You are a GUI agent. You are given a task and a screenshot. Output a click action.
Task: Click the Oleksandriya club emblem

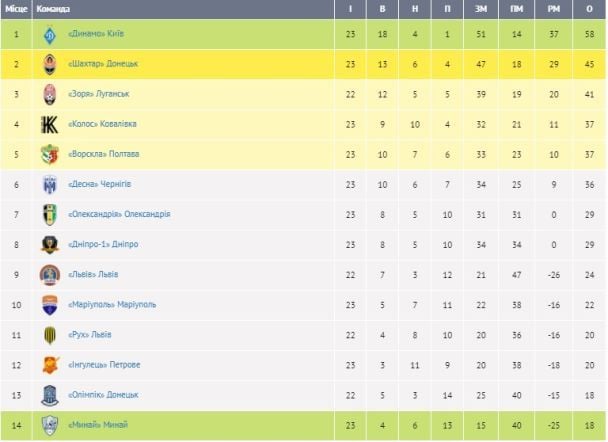tap(48, 214)
